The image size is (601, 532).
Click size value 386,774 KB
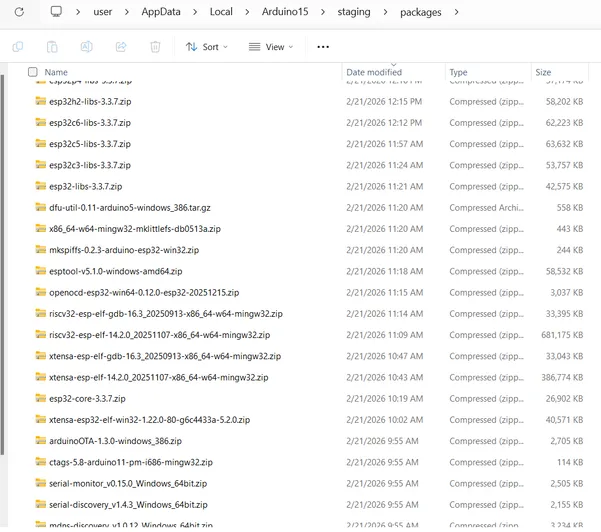click(562, 377)
